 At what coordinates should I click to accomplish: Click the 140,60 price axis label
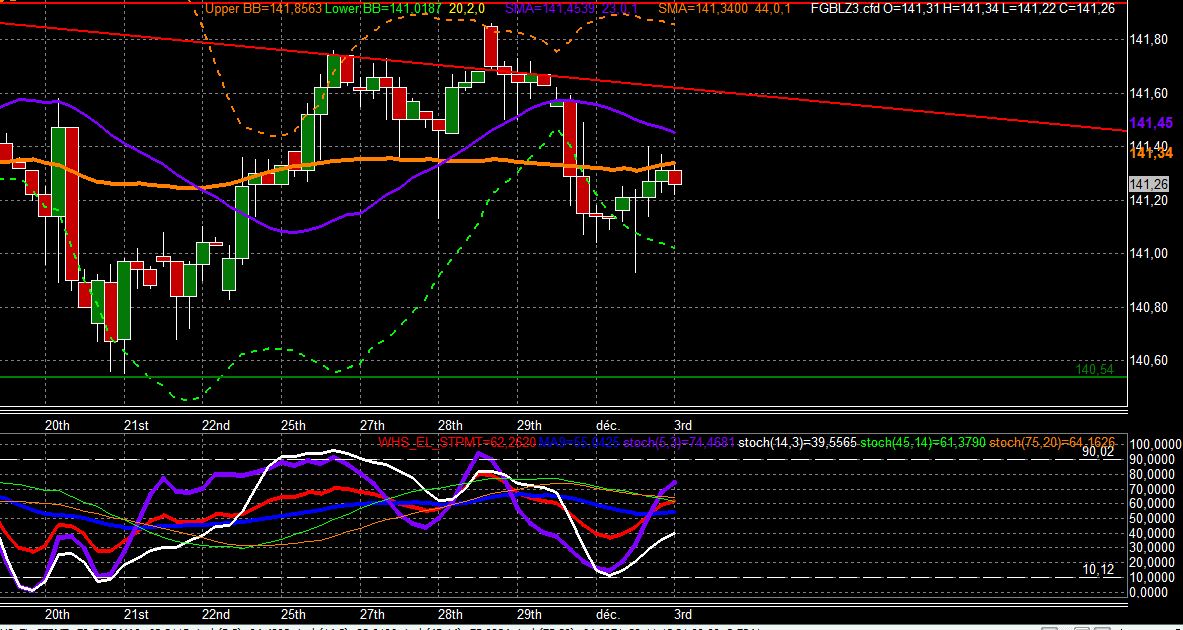(x=1149, y=361)
